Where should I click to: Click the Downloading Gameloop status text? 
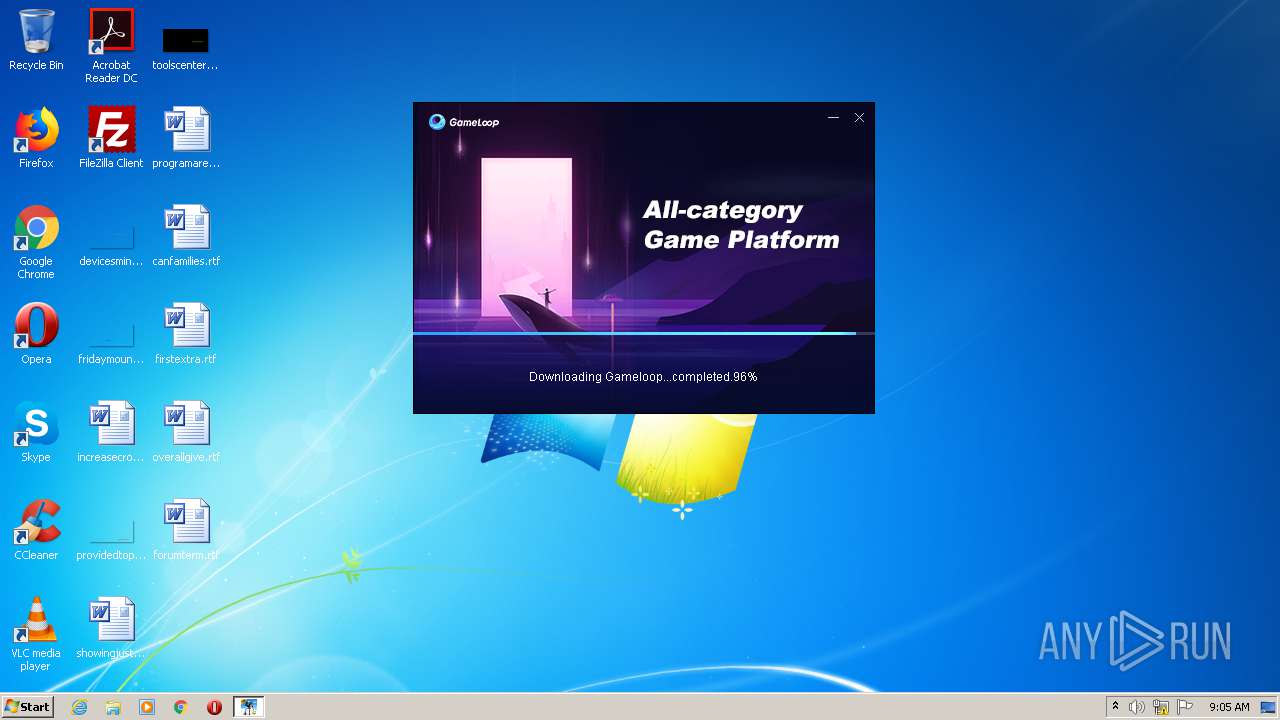(x=643, y=377)
